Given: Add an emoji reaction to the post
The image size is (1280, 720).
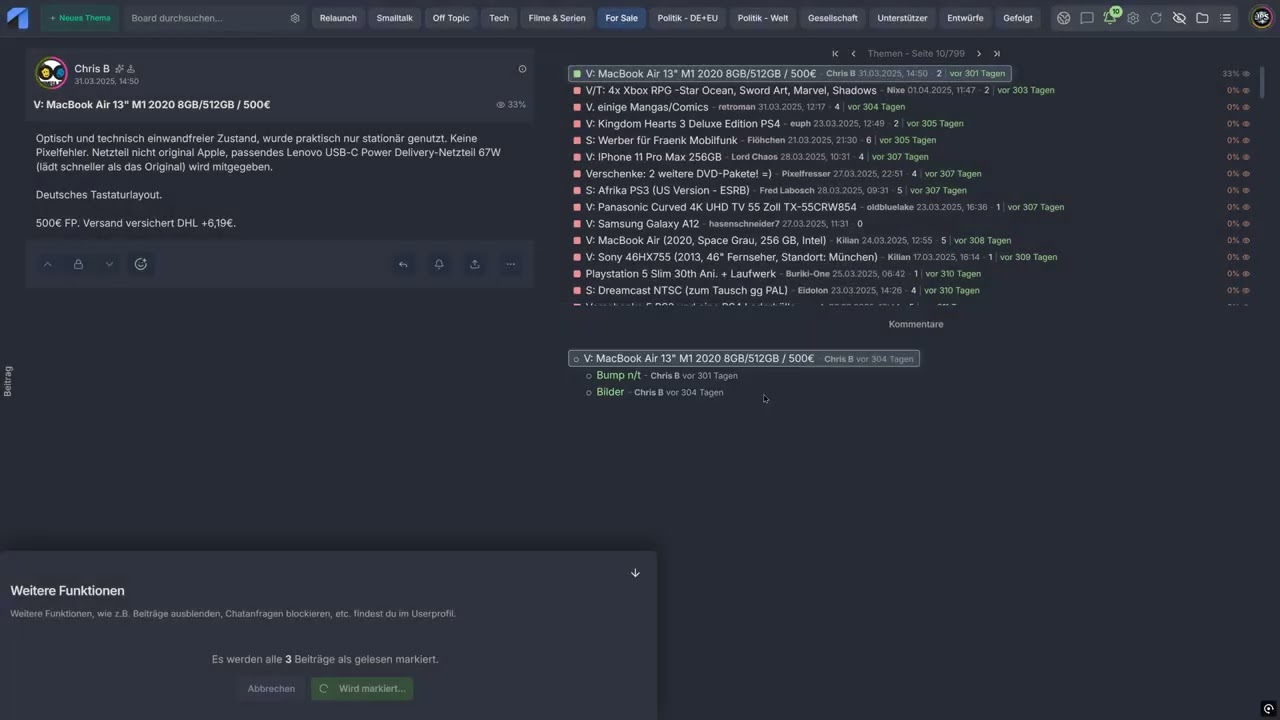Looking at the screenshot, I should 141,264.
